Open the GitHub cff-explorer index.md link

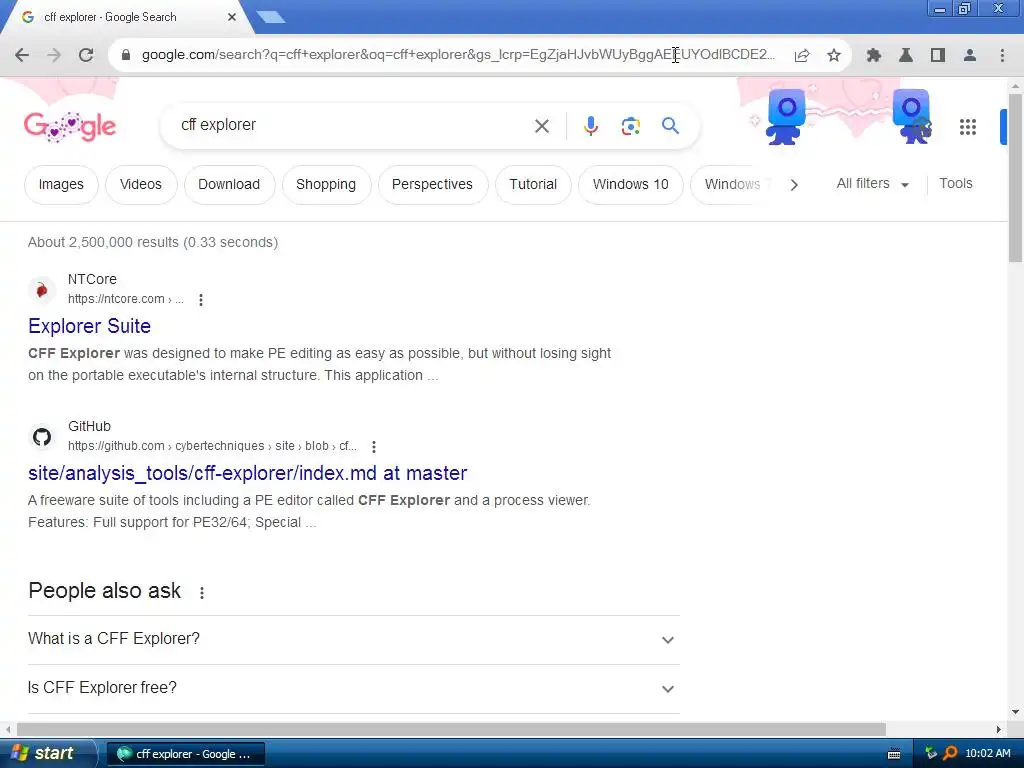(x=248, y=473)
